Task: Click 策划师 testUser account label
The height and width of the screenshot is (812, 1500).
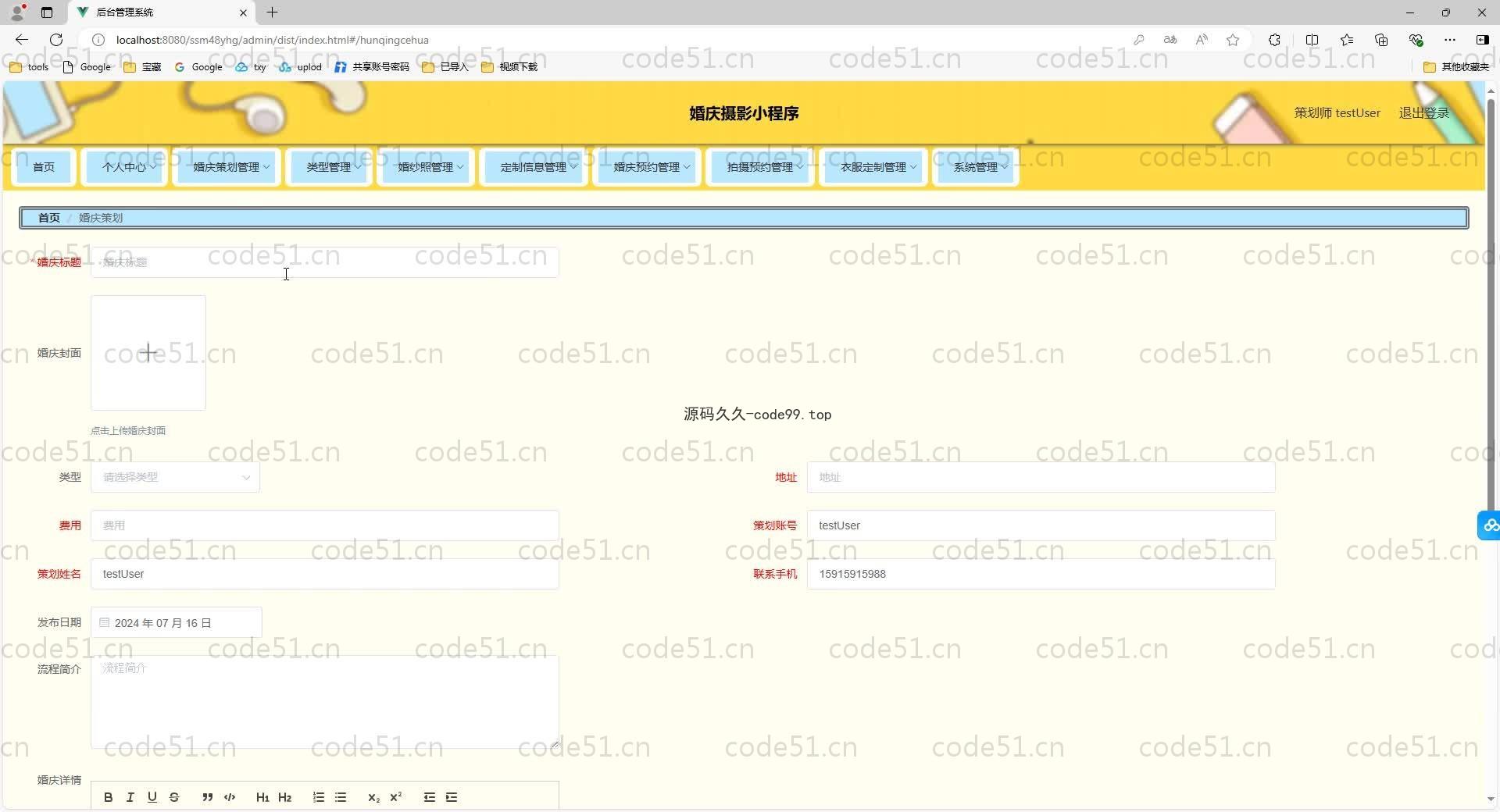Action: [x=1337, y=113]
